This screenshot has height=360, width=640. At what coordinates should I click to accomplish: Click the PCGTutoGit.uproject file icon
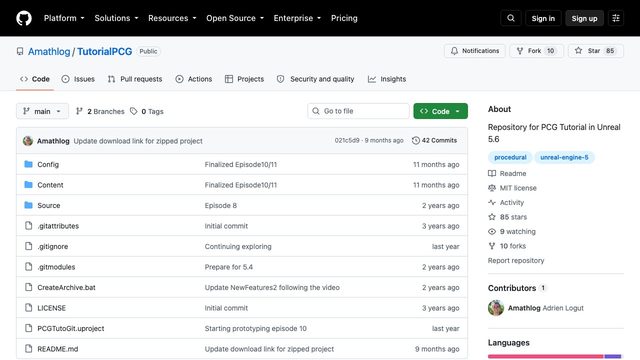point(28,328)
